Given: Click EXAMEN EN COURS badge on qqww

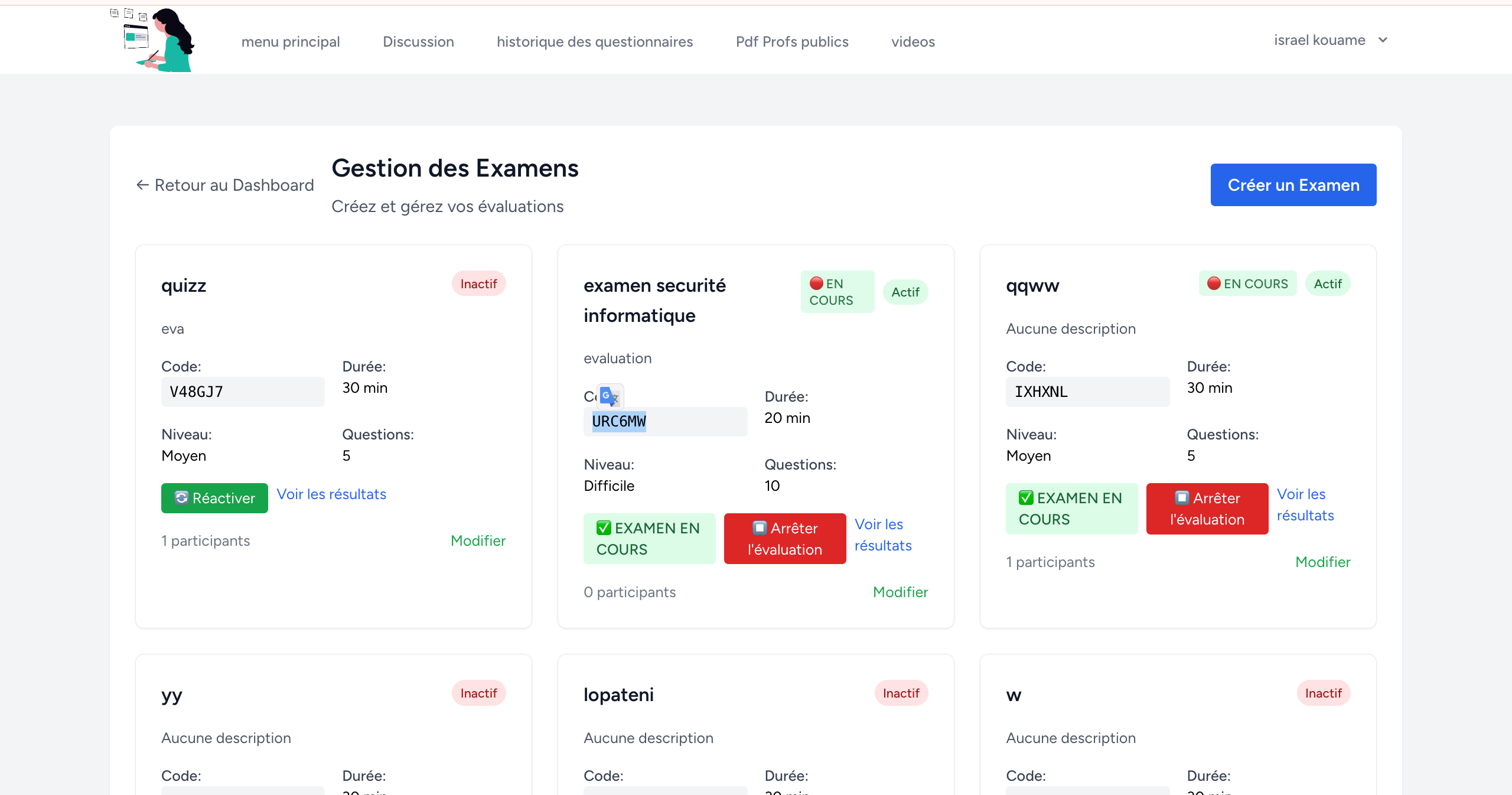Looking at the screenshot, I should [x=1071, y=509].
